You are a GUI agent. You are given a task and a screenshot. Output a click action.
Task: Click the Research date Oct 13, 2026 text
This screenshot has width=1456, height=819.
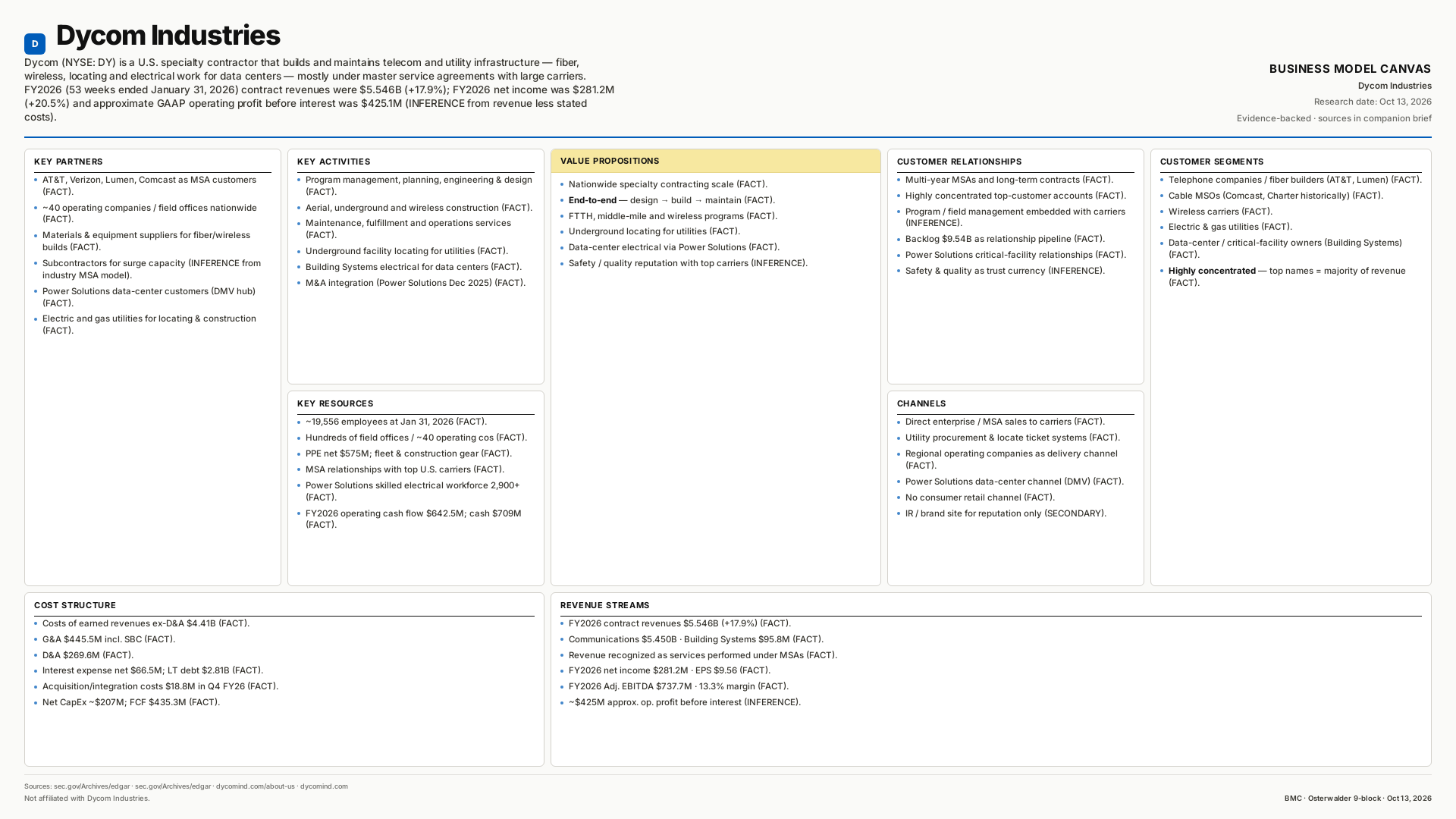[1373, 102]
